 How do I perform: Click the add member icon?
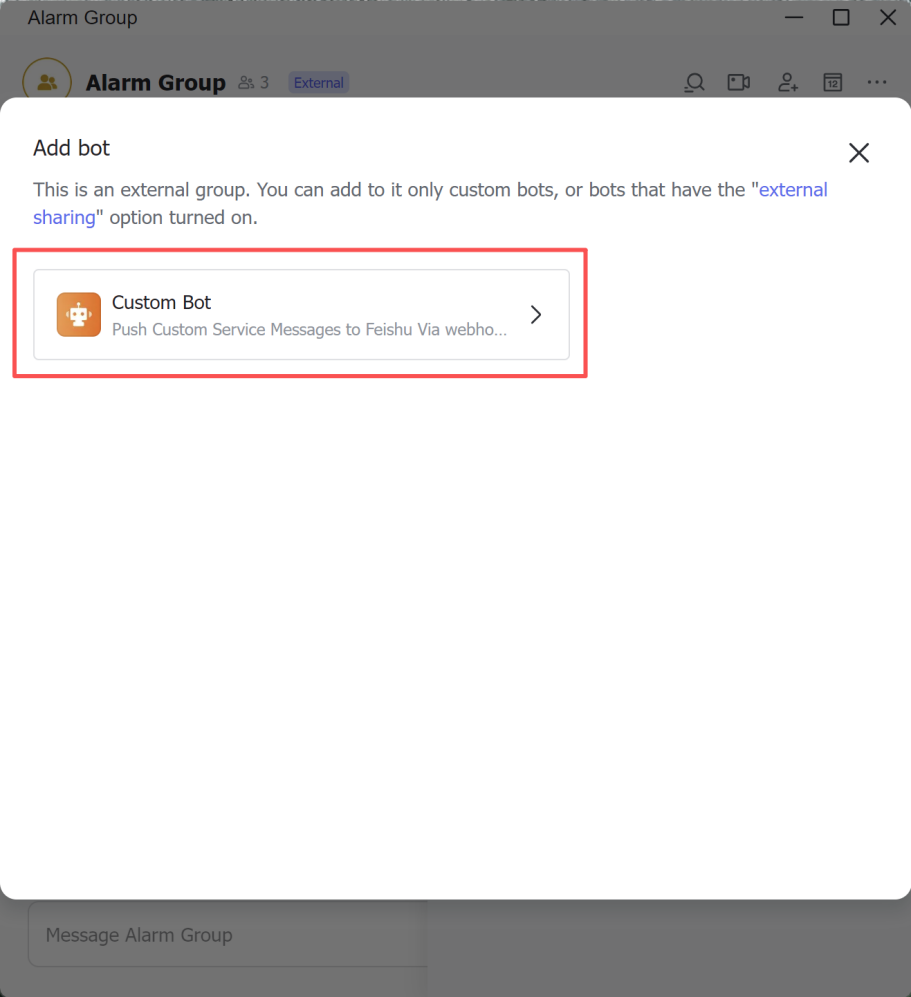788,83
